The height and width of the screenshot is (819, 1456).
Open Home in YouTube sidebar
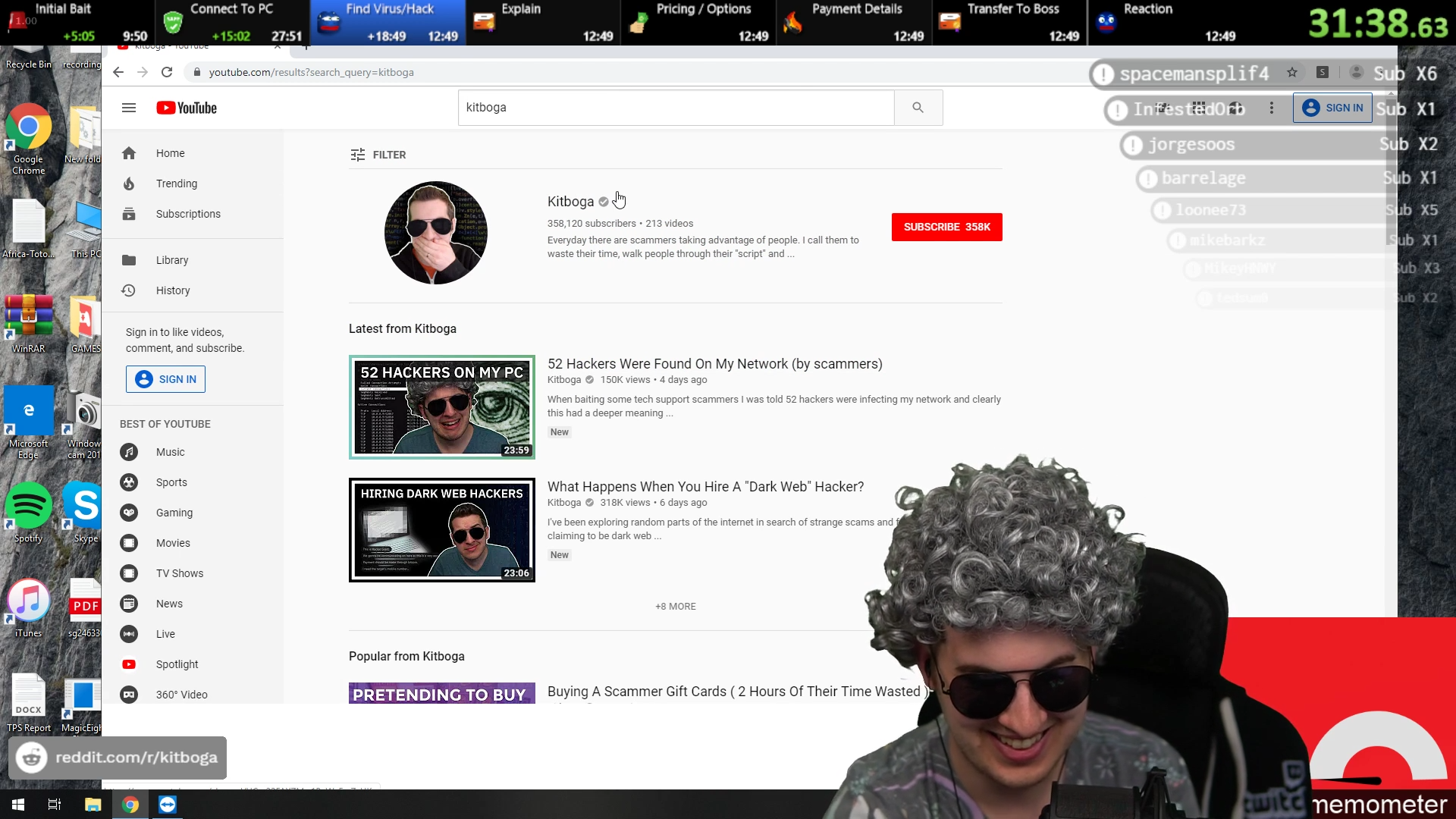click(x=193, y=153)
